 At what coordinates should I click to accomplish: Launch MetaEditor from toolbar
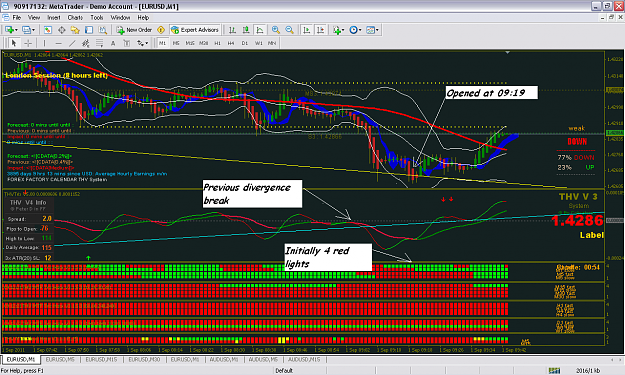click(161, 30)
